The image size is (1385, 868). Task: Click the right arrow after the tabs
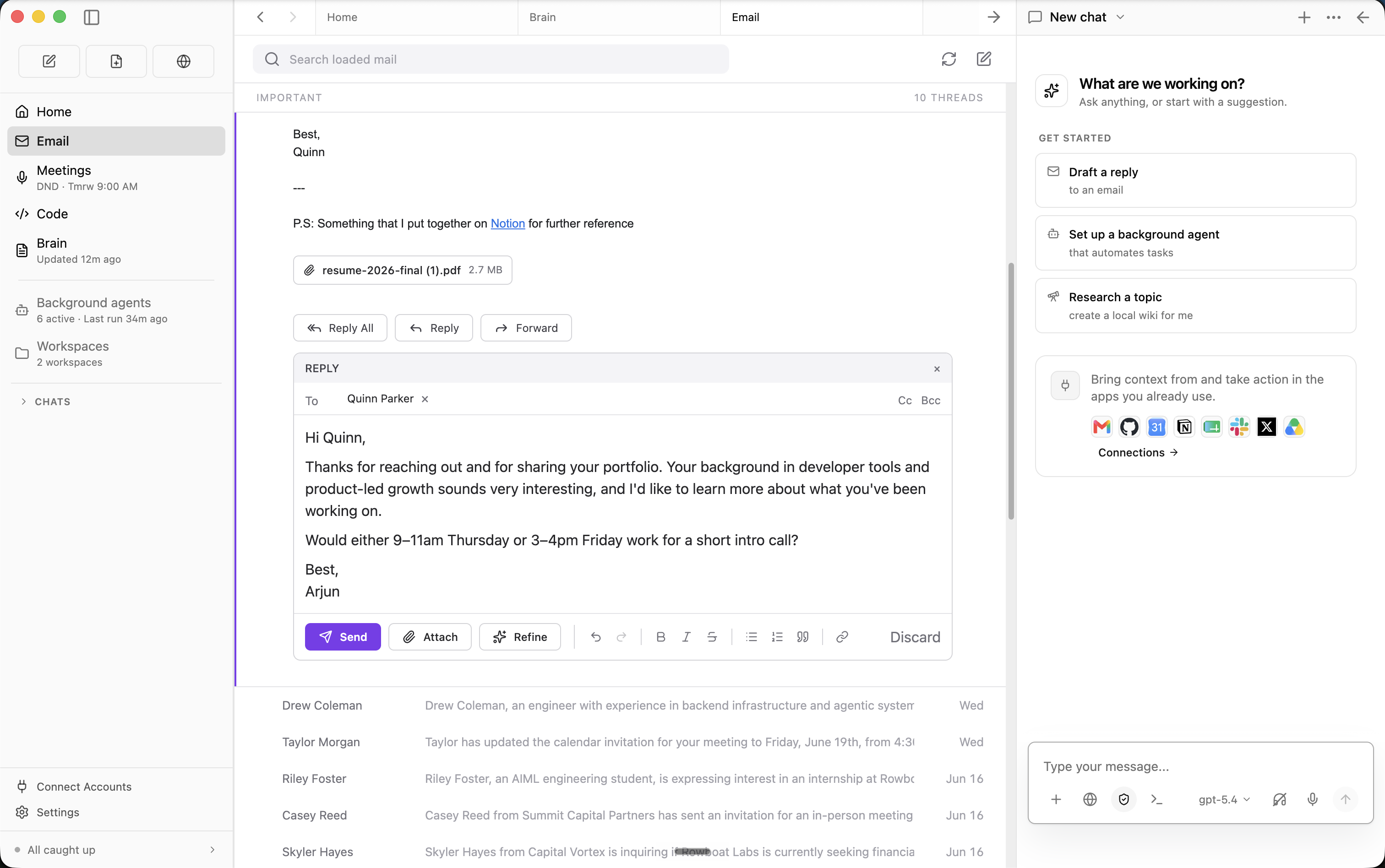pyautogui.click(x=993, y=17)
